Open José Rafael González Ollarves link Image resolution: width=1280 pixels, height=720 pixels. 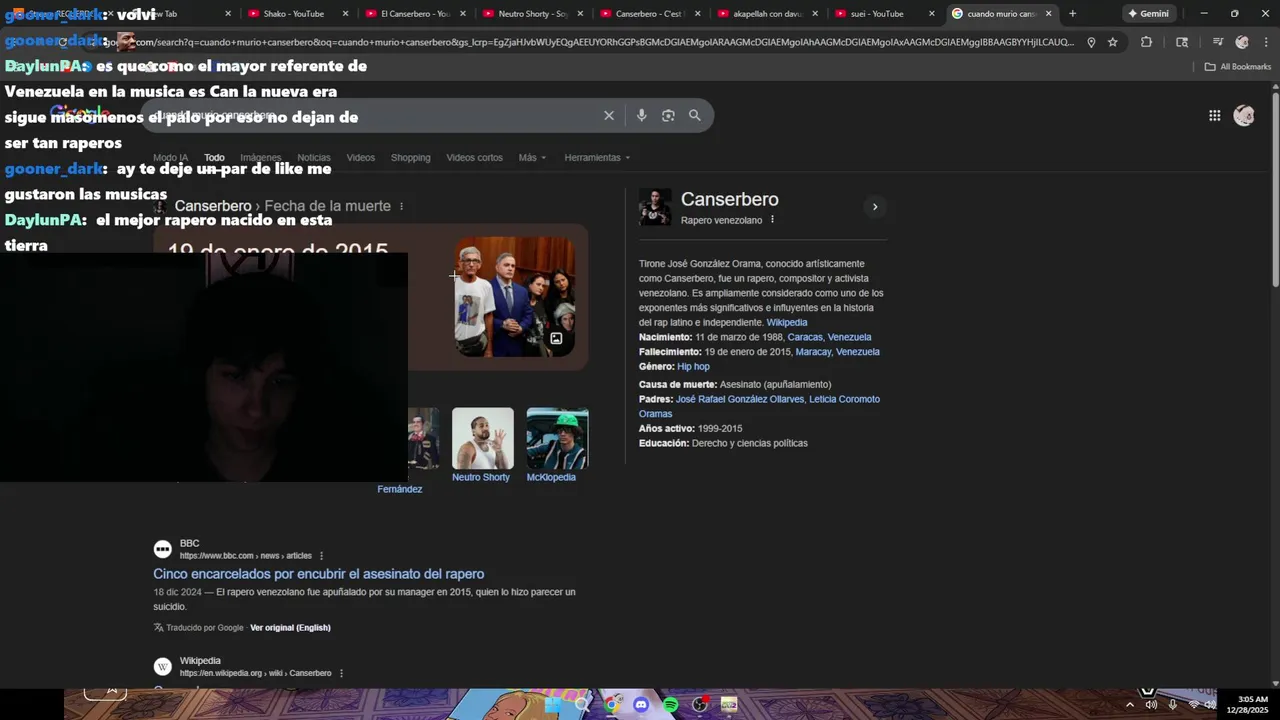point(740,399)
